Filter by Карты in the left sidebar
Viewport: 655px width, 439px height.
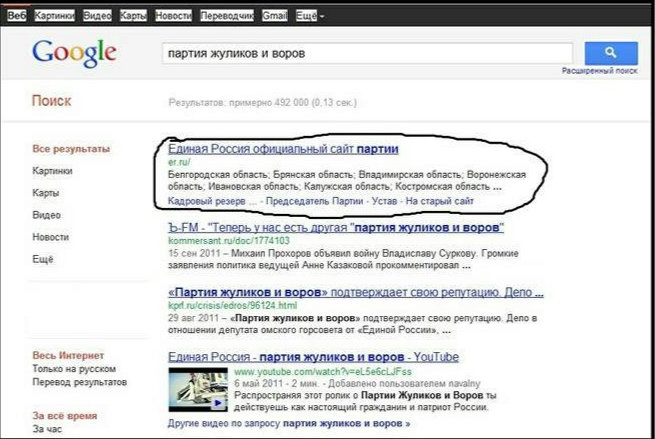point(46,193)
